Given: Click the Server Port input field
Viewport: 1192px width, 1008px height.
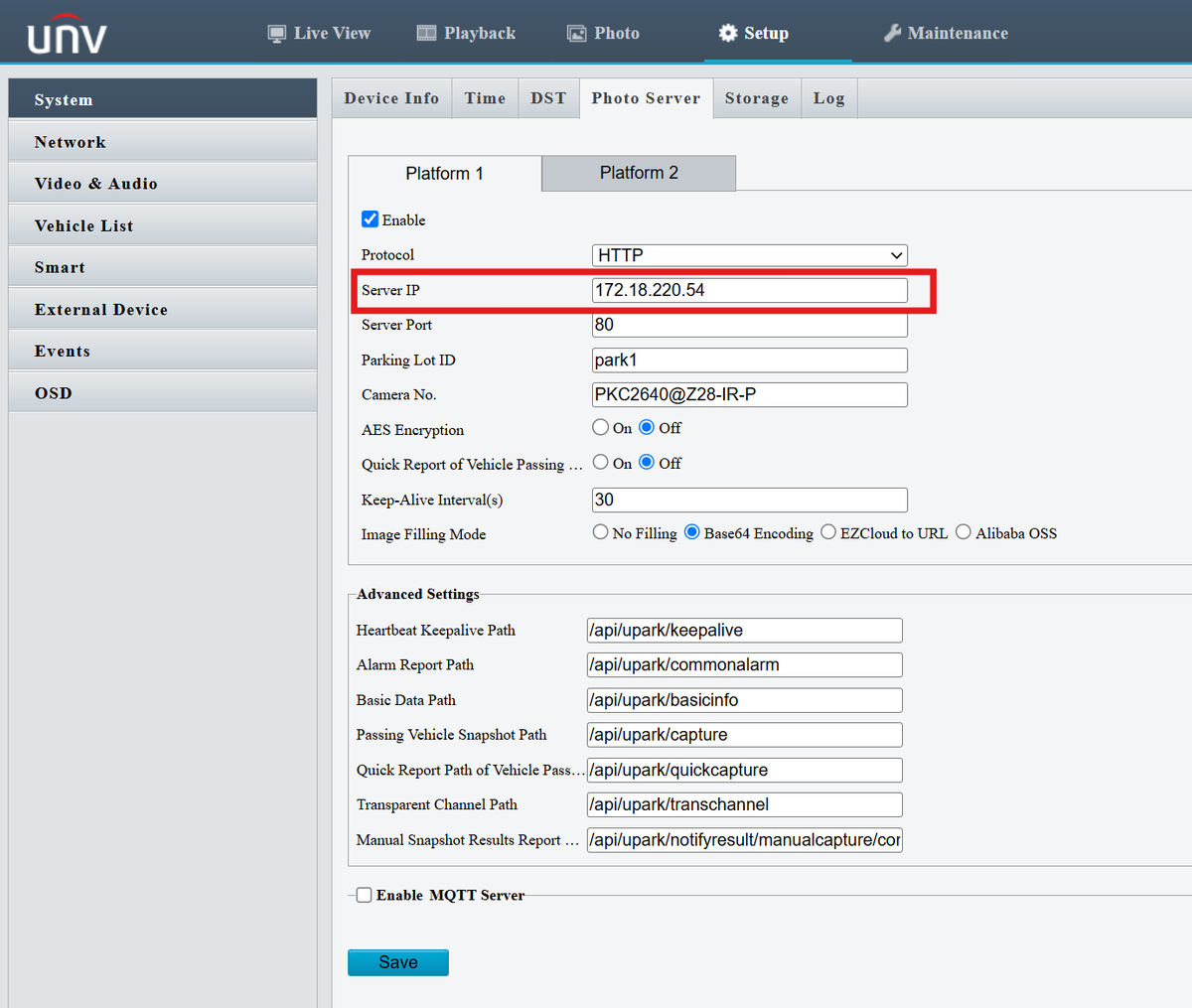Looking at the screenshot, I should [750, 325].
